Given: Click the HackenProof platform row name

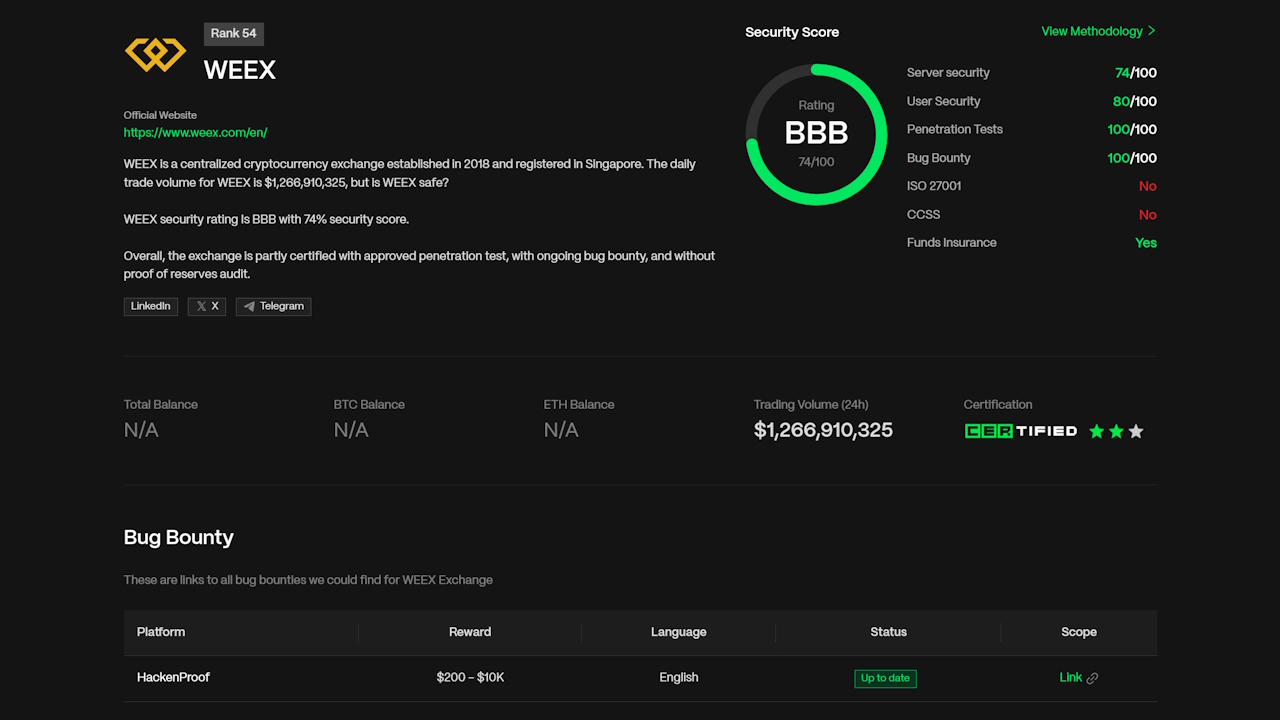Looking at the screenshot, I should point(173,677).
